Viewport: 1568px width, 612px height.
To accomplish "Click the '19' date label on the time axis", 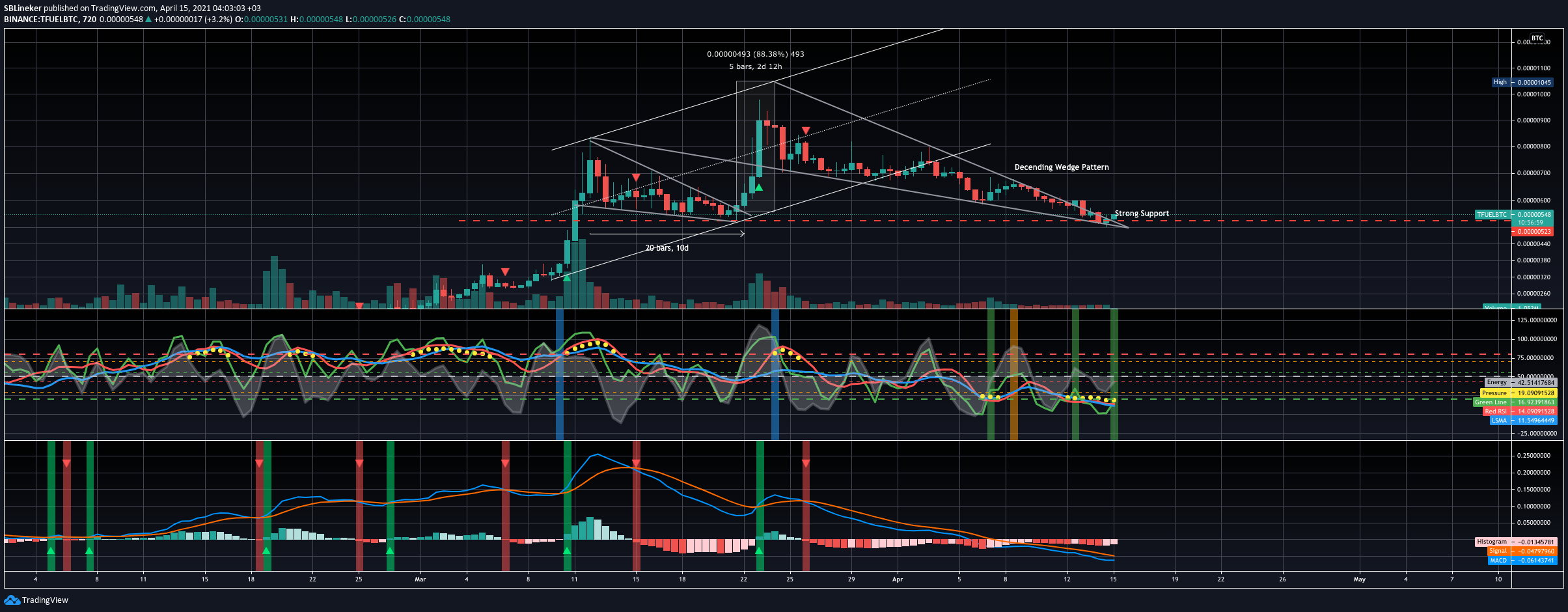I will (1175, 579).
